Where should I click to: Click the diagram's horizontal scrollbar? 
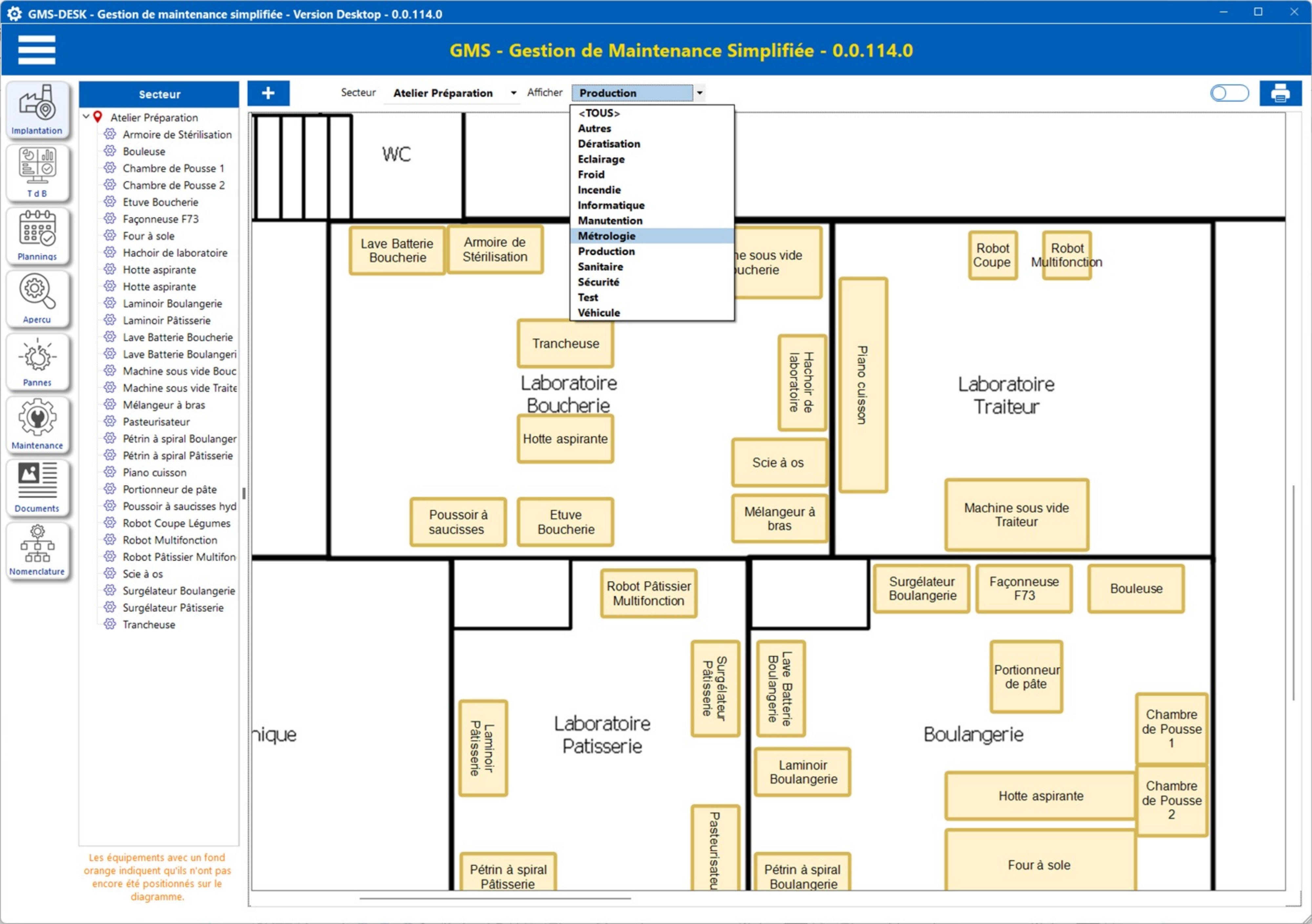point(495,898)
